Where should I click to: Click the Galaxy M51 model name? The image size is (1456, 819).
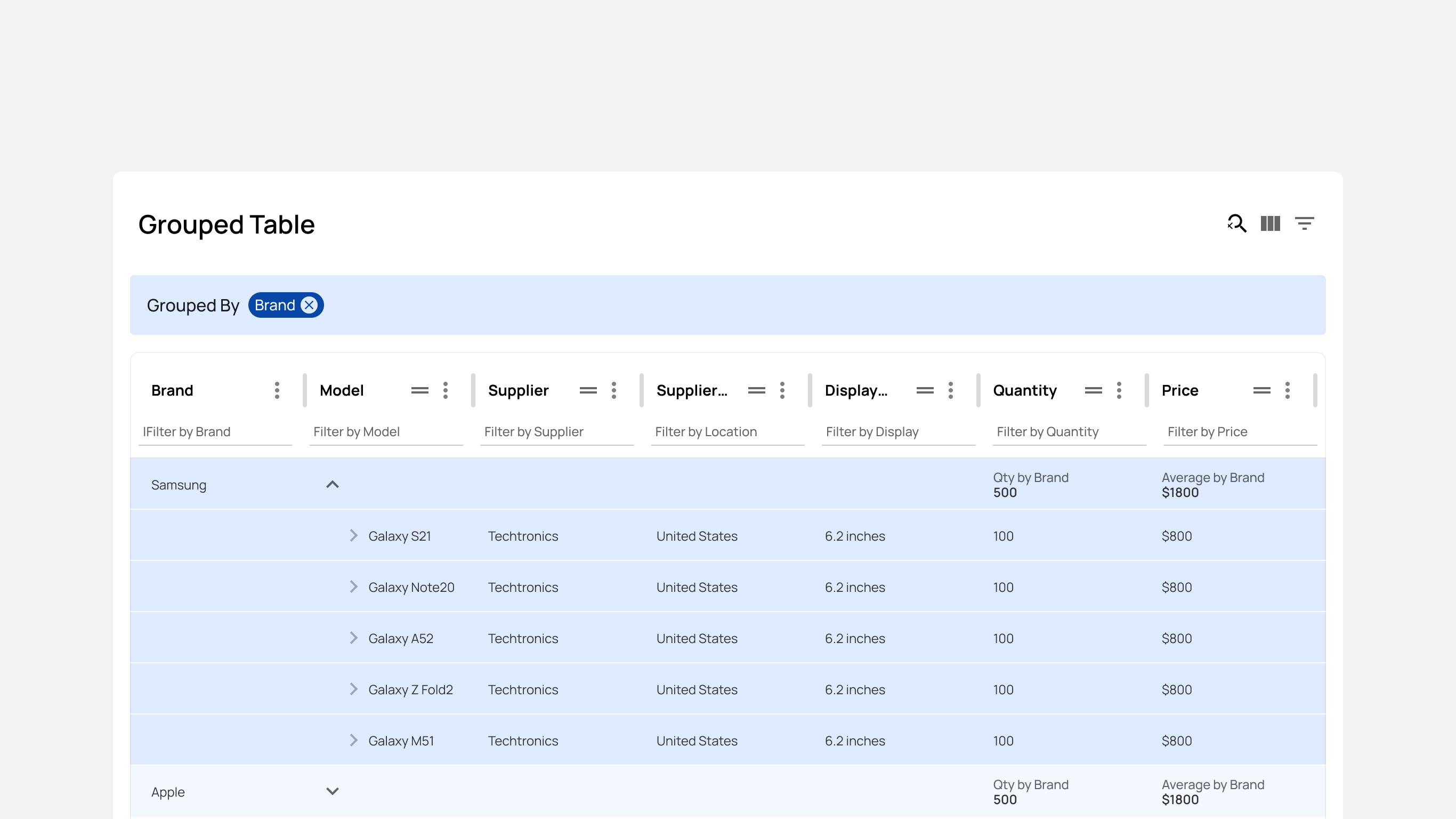[x=401, y=741]
